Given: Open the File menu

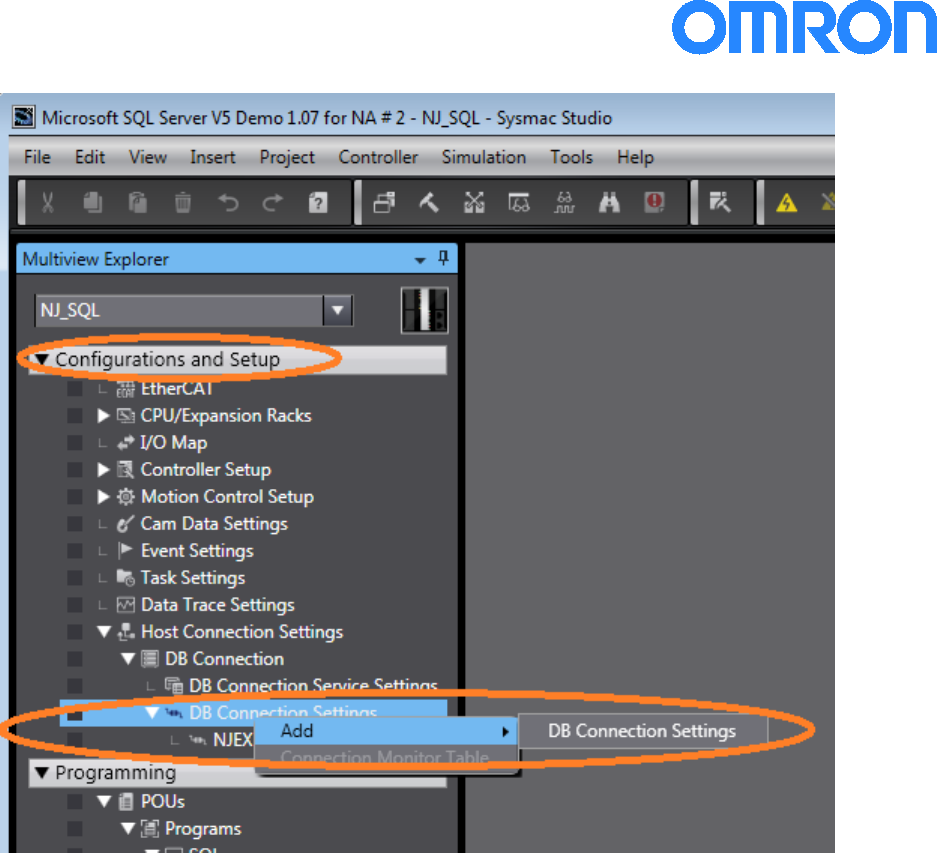Looking at the screenshot, I should click(37, 157).
